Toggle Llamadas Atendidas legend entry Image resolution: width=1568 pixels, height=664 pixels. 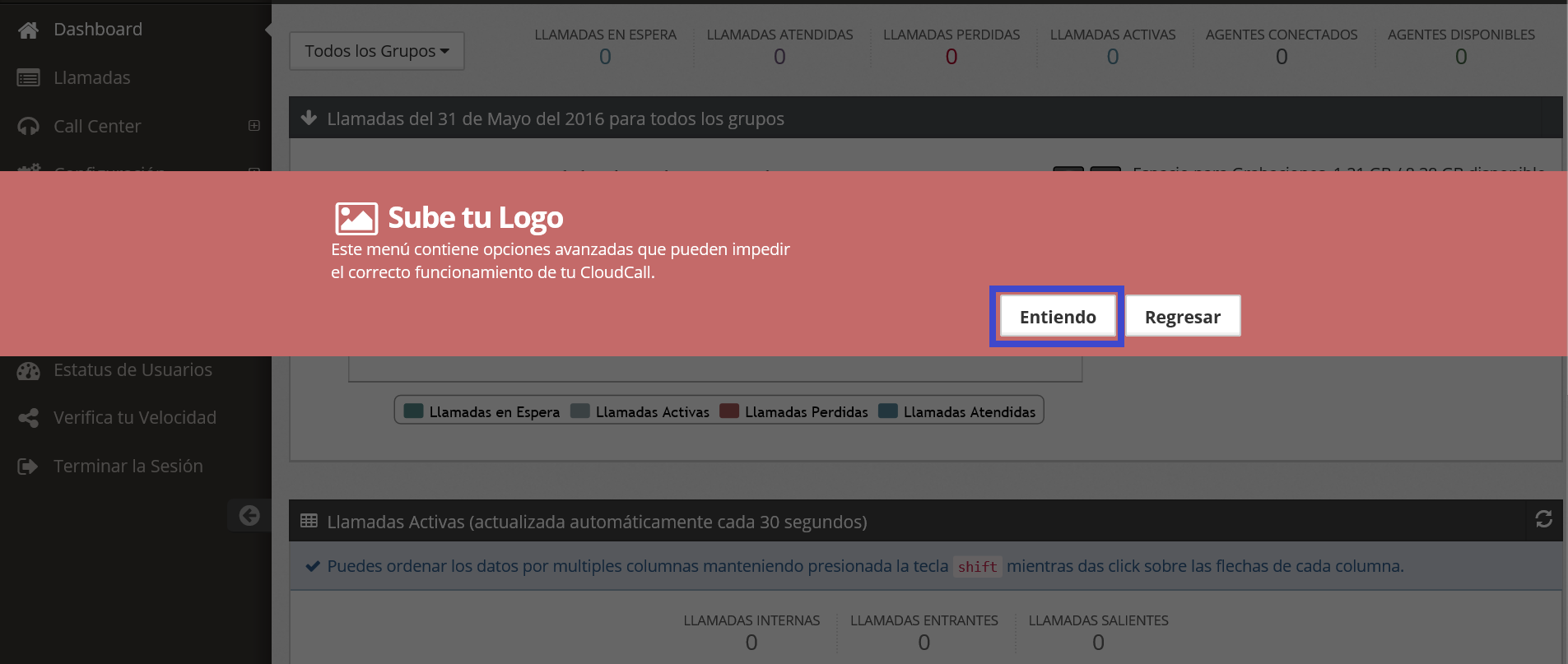(957, 411)
